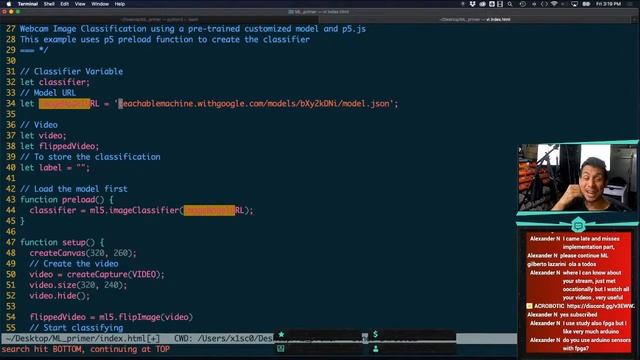
Task: Click the 'let video;' line
Action: tap(43, 136)
